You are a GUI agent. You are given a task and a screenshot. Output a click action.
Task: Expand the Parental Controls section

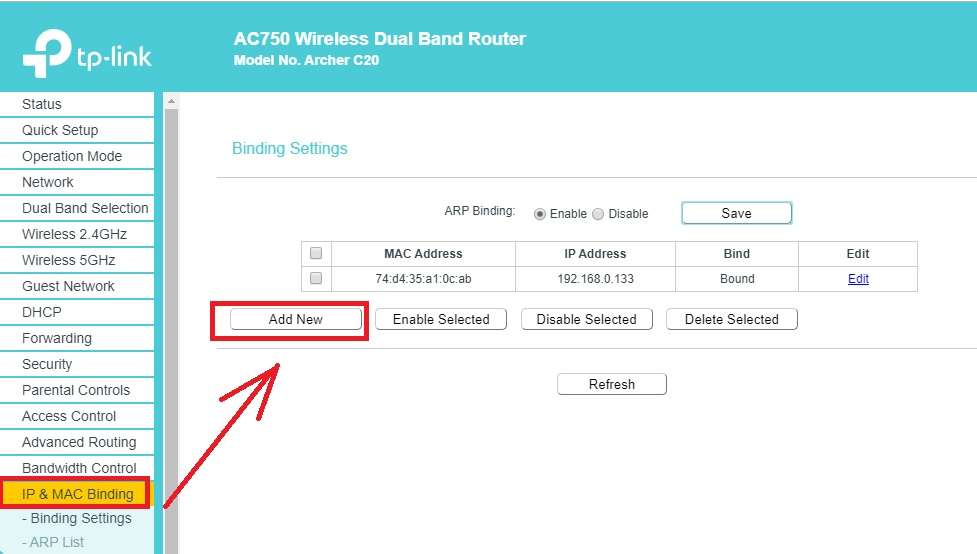click(x=76, y=390)
